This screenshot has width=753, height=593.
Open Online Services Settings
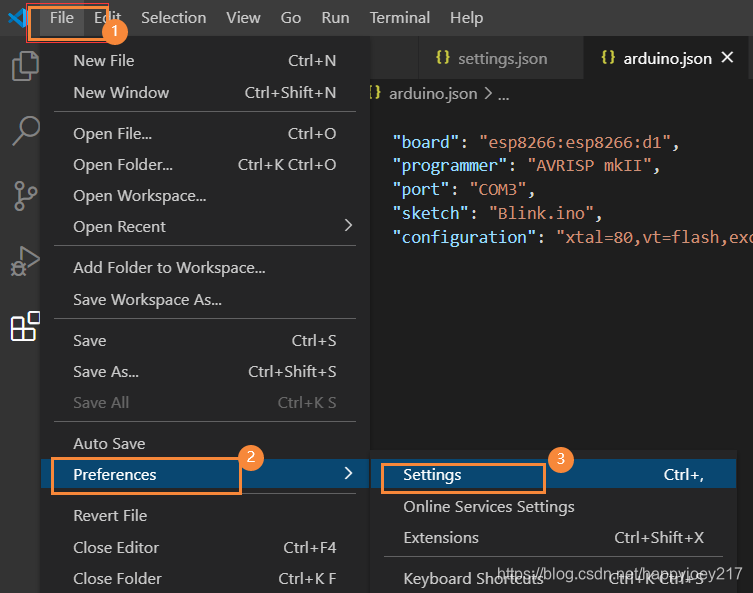click(x=553, y=507)
